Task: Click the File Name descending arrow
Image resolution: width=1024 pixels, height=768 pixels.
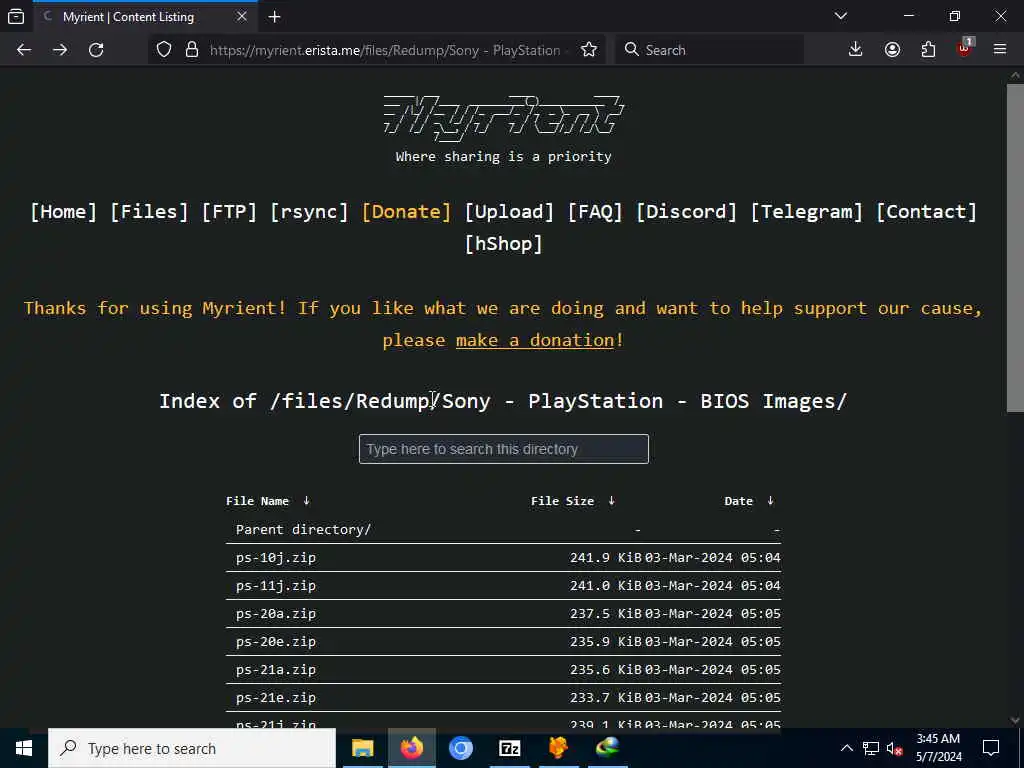Action: (x=306, y=501)
